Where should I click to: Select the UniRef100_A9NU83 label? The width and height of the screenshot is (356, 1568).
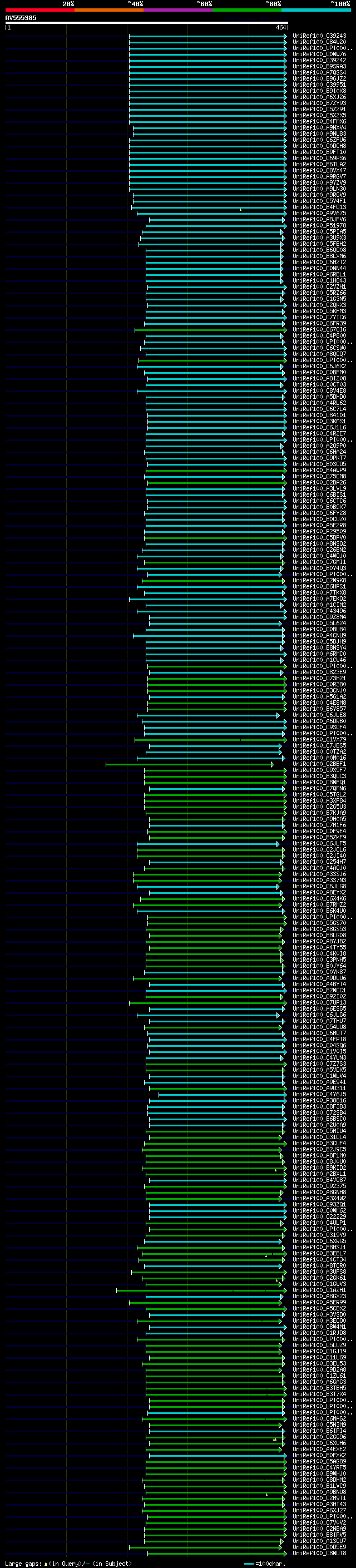click(319, 134)
